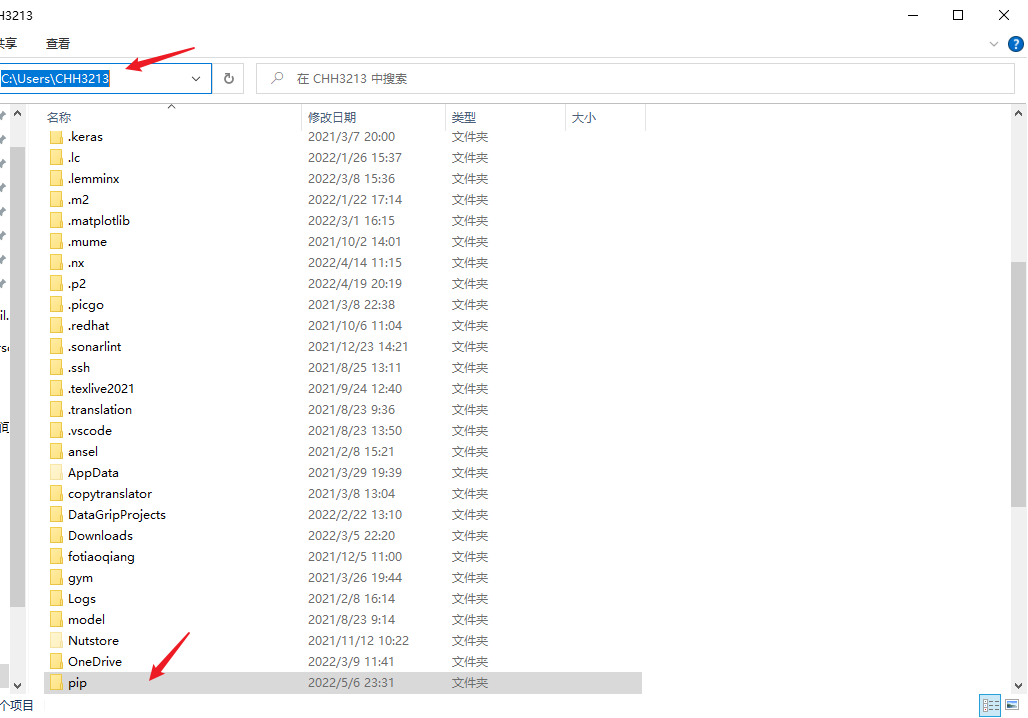
Task: Select the .m2 folder icon
Action: point(57,200)
